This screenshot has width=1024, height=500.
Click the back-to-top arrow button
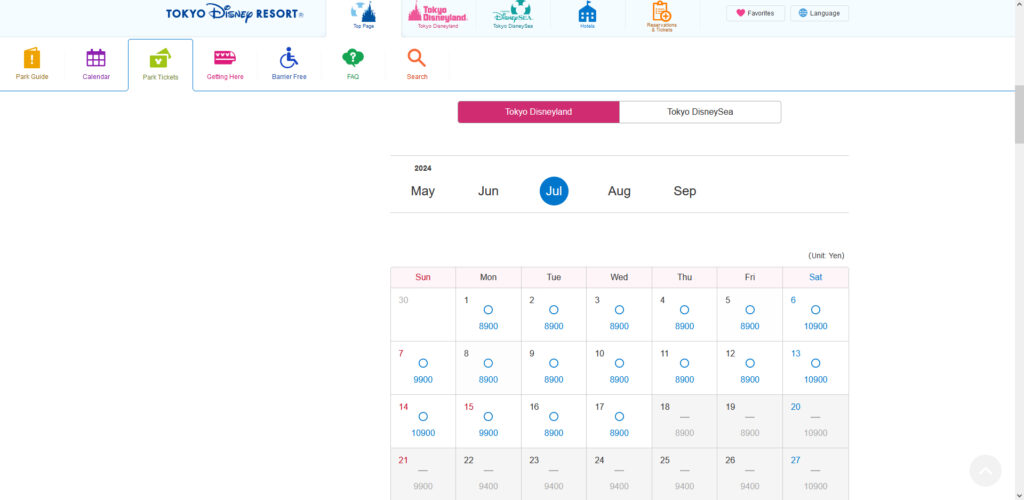(x=985, y=471)
